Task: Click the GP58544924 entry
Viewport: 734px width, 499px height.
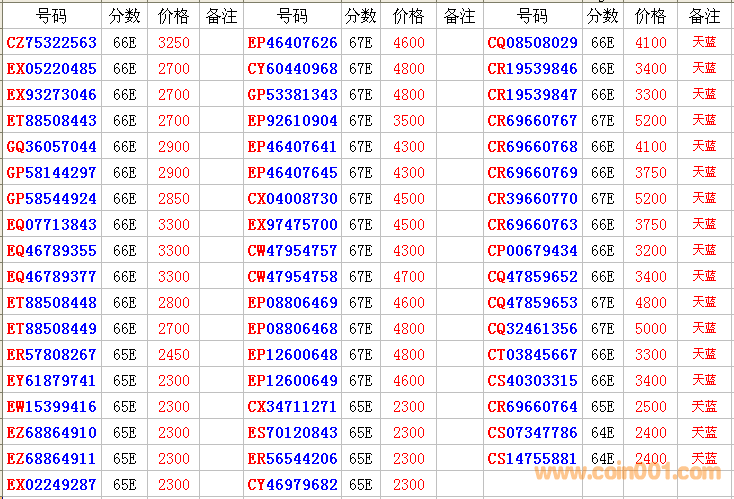Action: coord(52,199)
